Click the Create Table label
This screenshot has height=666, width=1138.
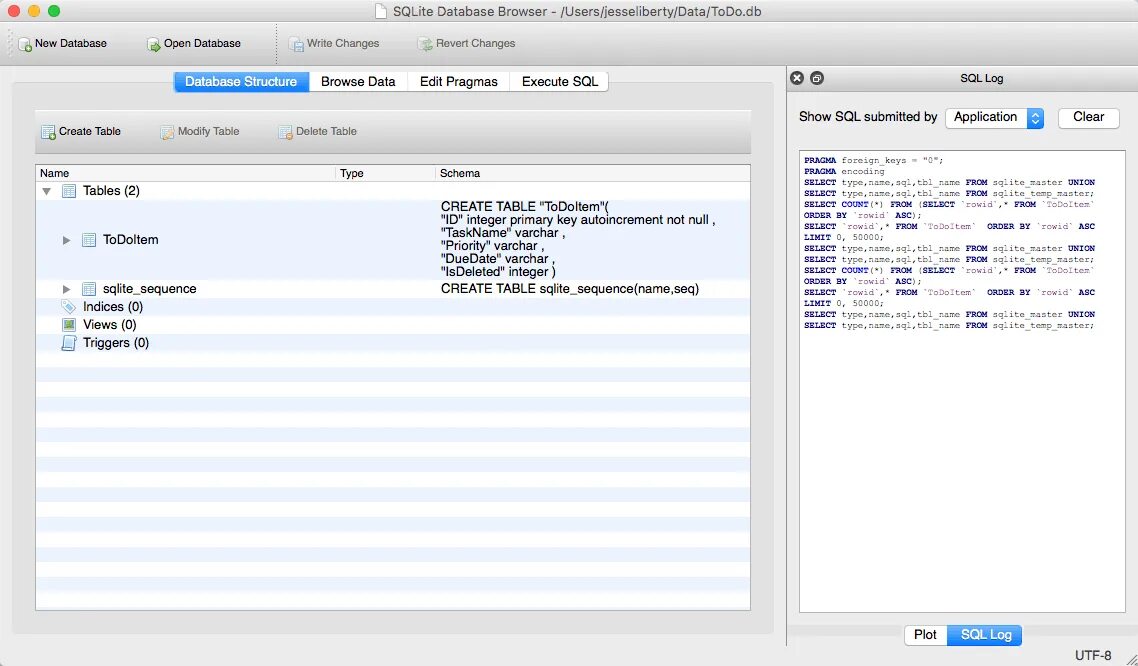(89, 131)
